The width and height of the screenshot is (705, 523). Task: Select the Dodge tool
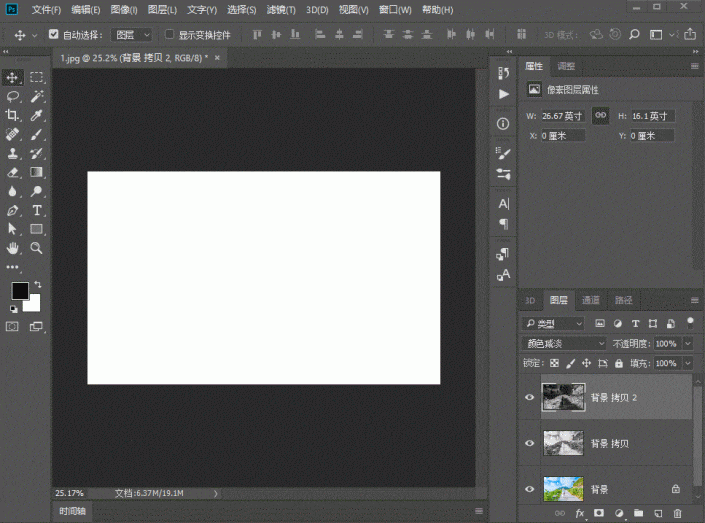37,191
